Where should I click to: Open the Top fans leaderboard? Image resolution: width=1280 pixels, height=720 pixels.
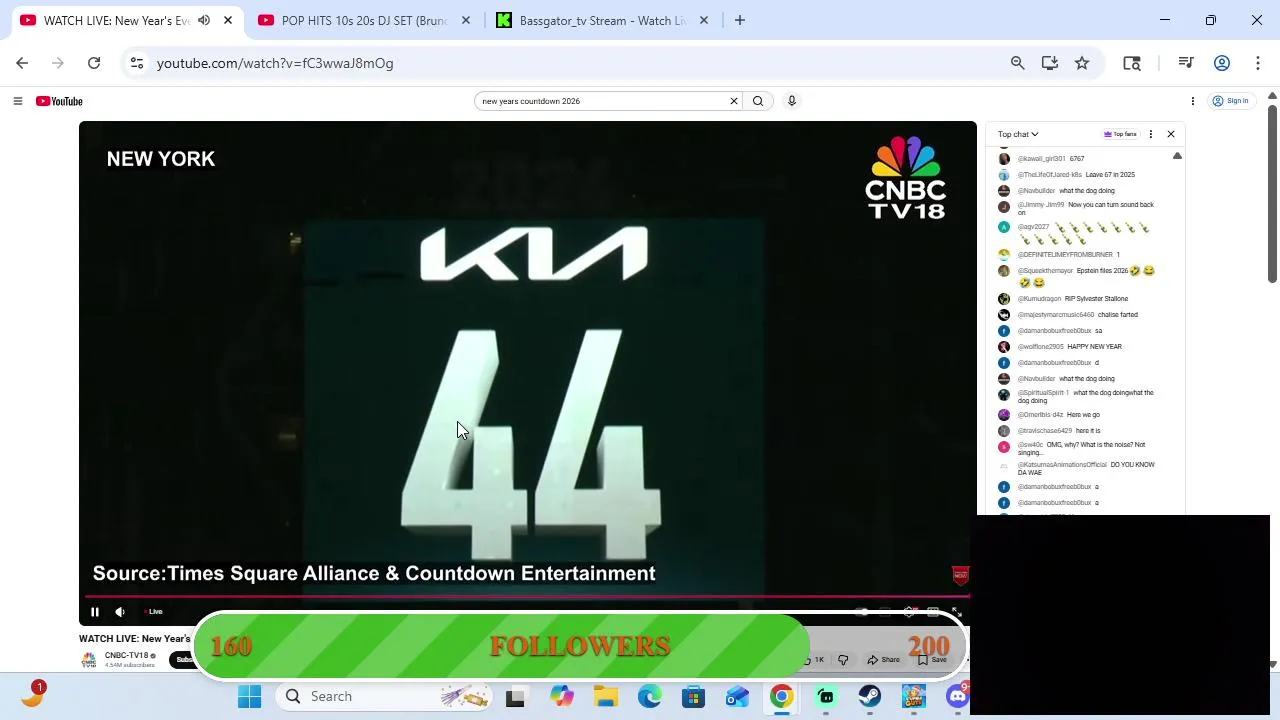tap(1120, 134)
